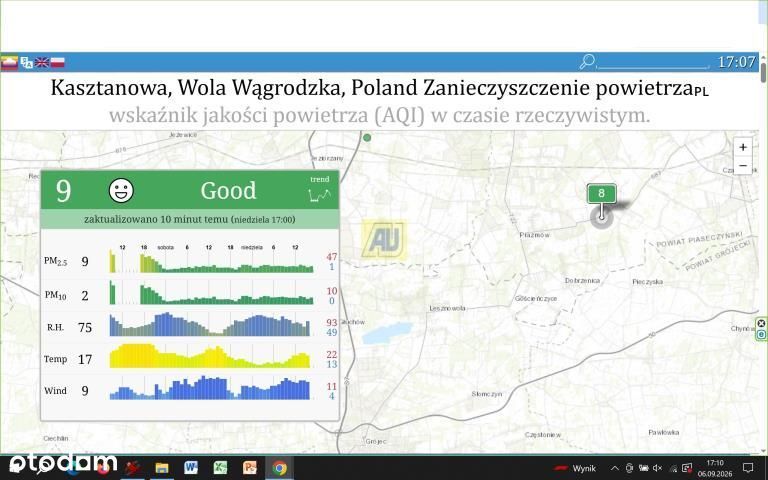Viewport: 768px width, 480px height.
Task: Switch to English via the UK flag
Action: 42,62
